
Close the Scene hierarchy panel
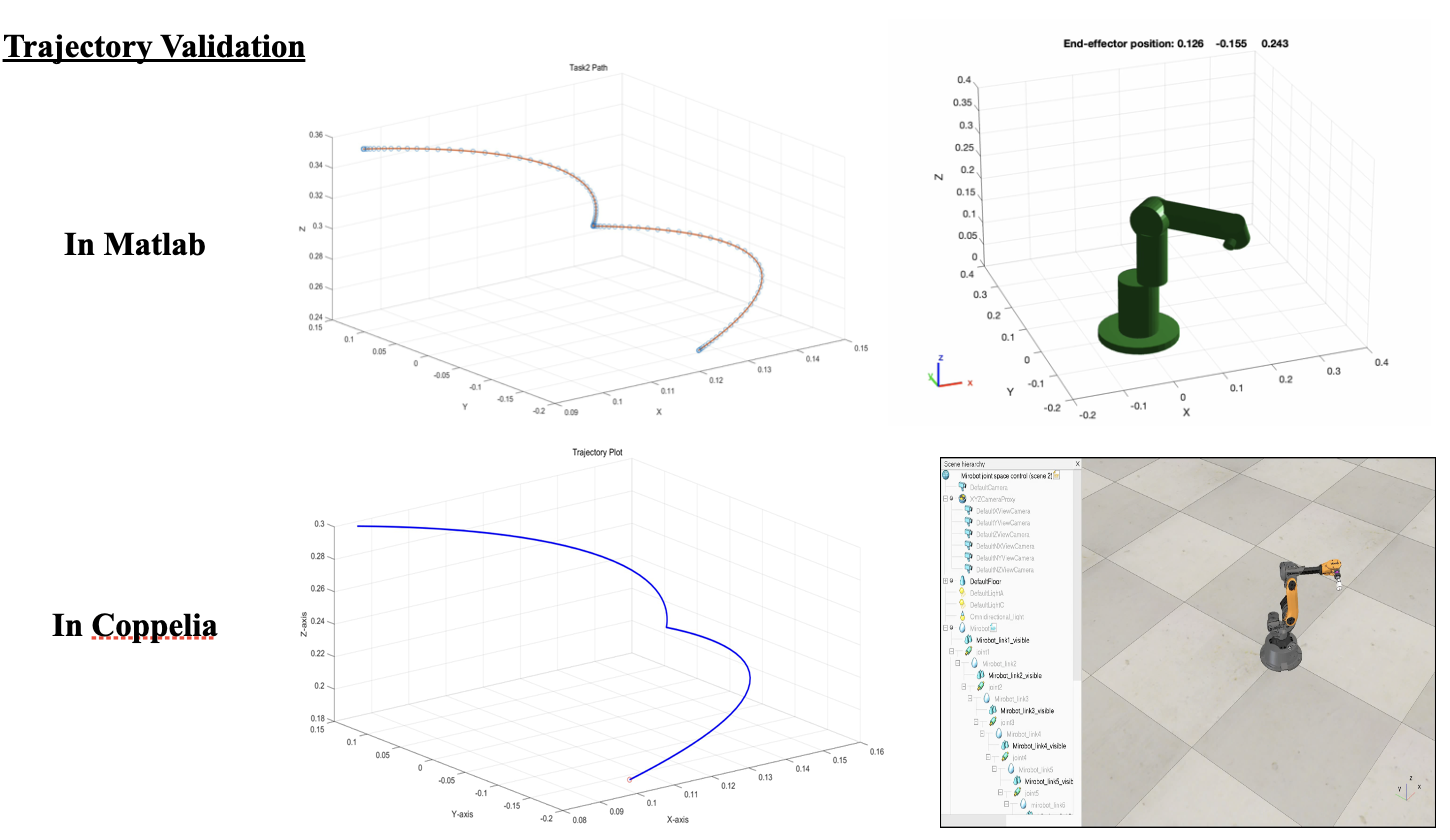coord(1076,464)
